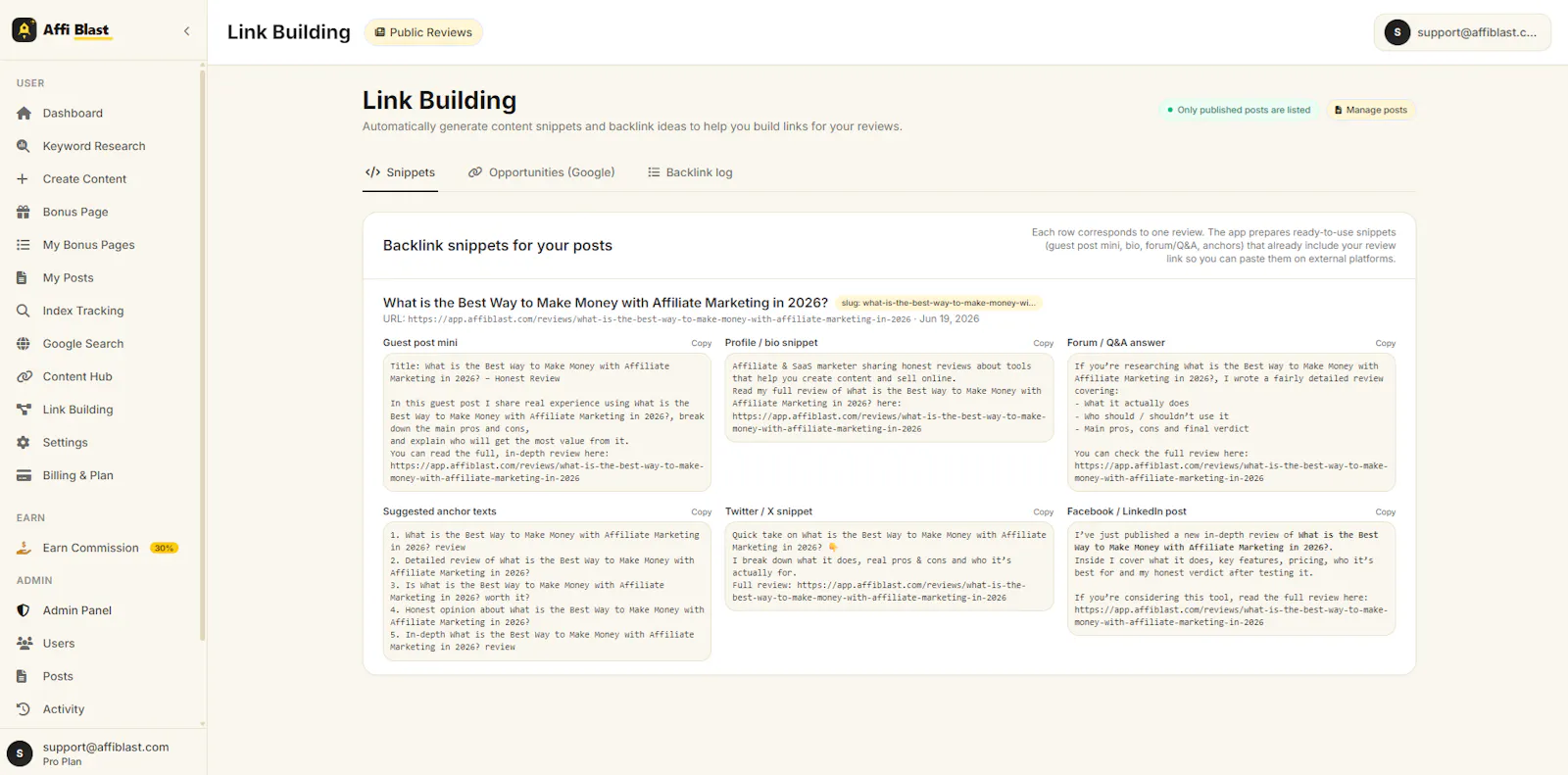Open the support@affiblast.c... account menu
Viewport: 1568px width, 775px height.
(x=1462, y=32)
